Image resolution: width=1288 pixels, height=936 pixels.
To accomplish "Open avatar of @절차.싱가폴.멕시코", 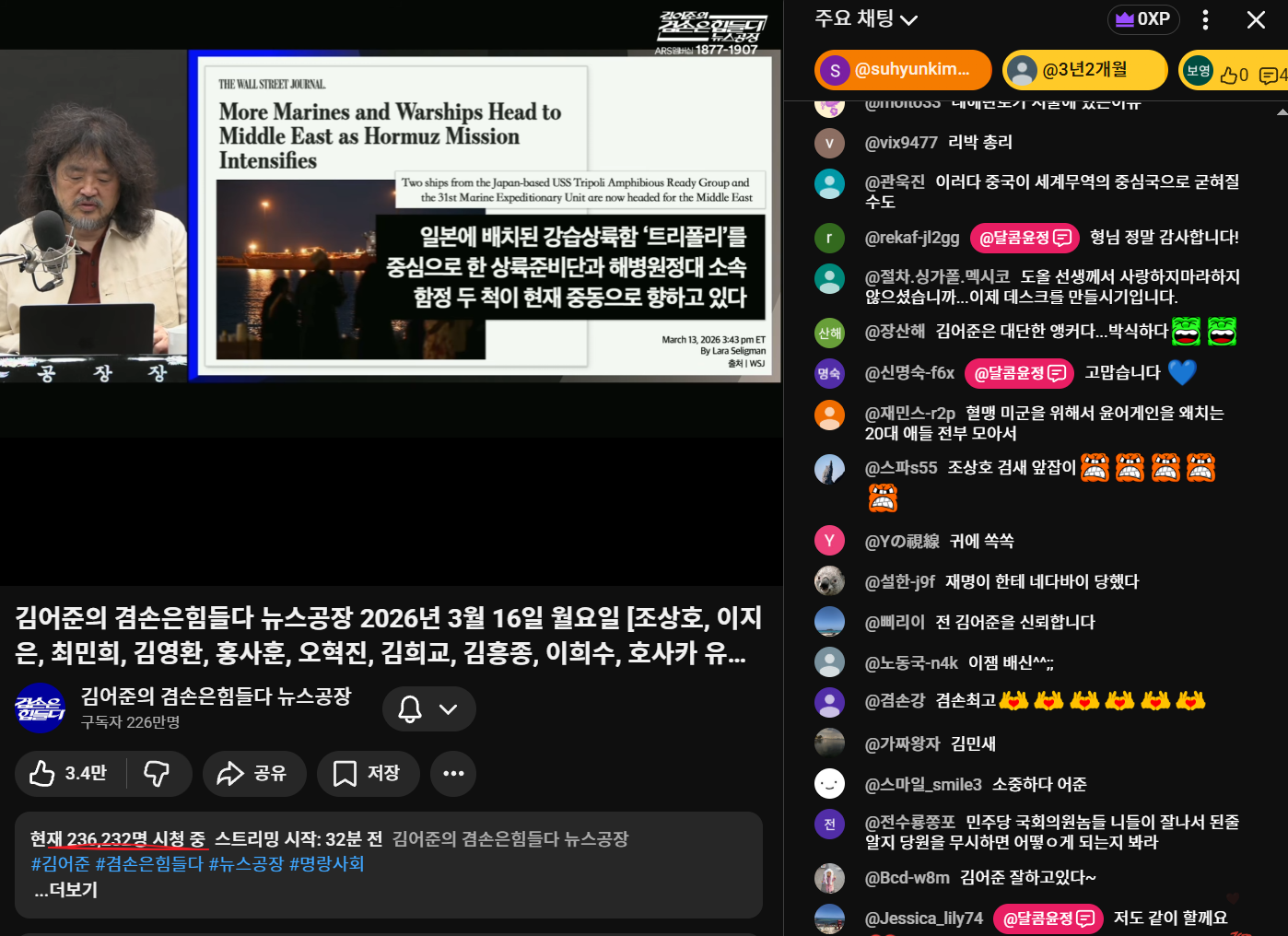I will click(x=829, y=278).
